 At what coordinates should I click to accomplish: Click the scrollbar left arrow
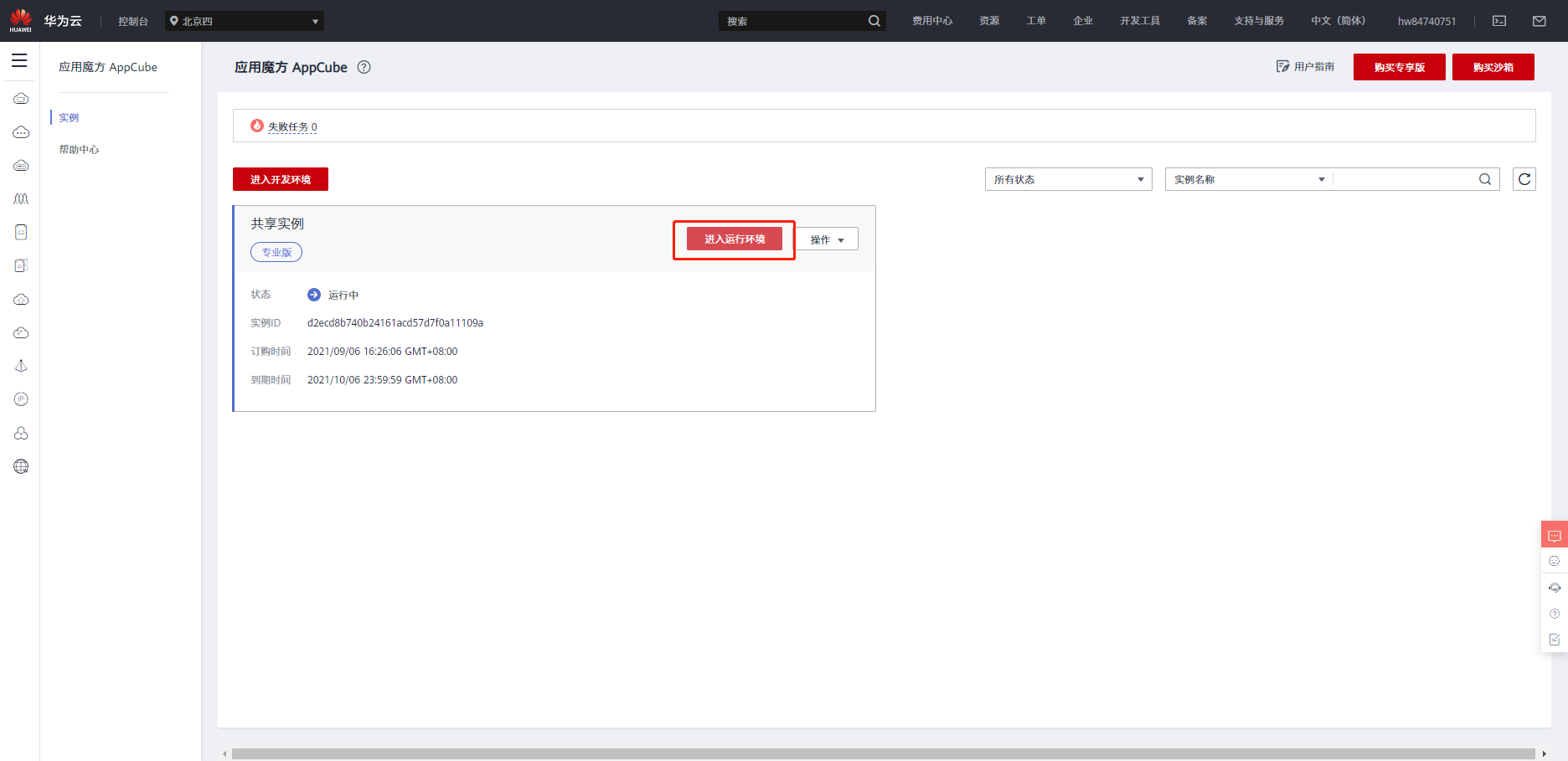tap(224, 754)
